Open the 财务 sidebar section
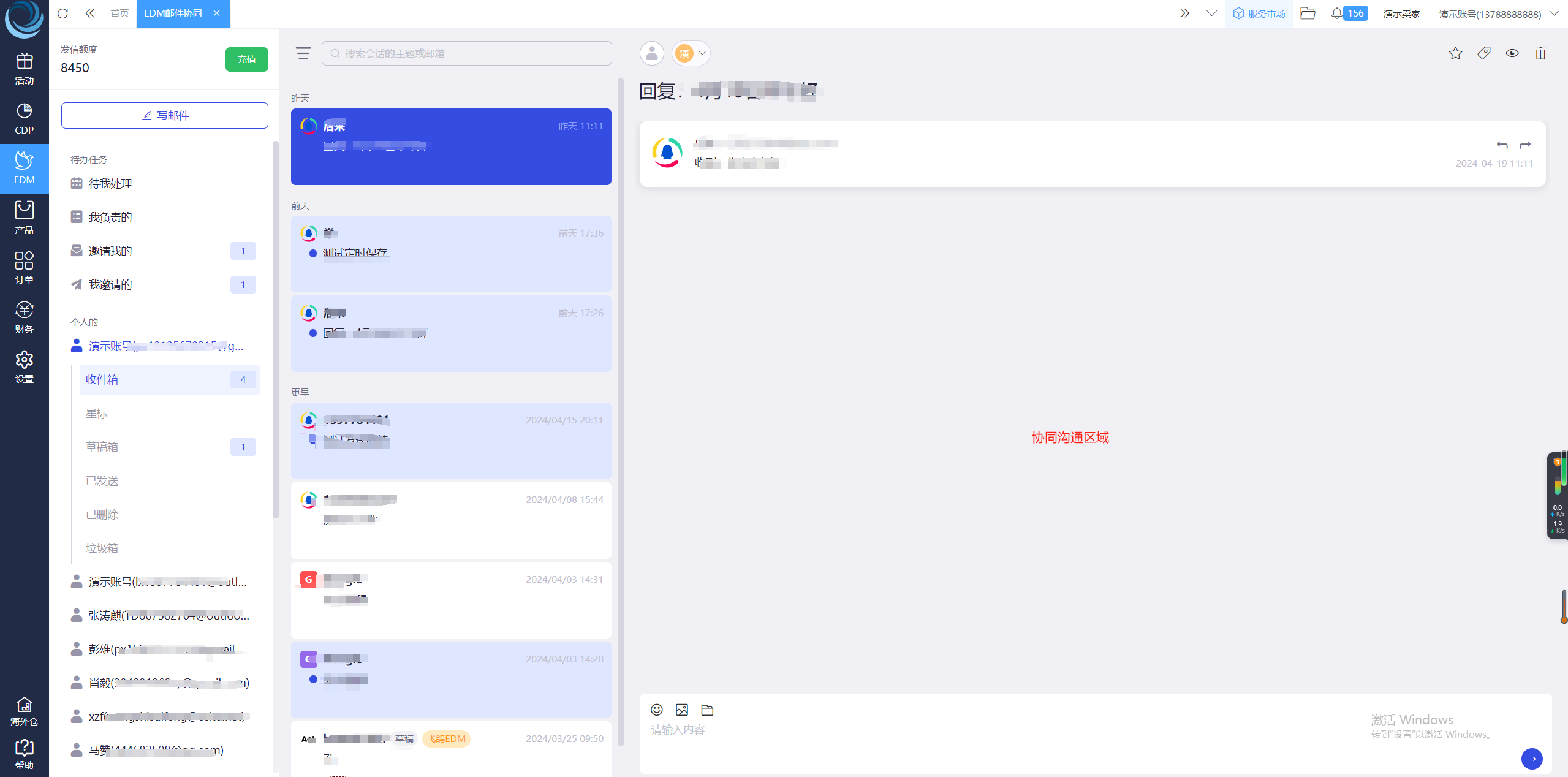Screen dimensions: 1568x777 (24, 317)
